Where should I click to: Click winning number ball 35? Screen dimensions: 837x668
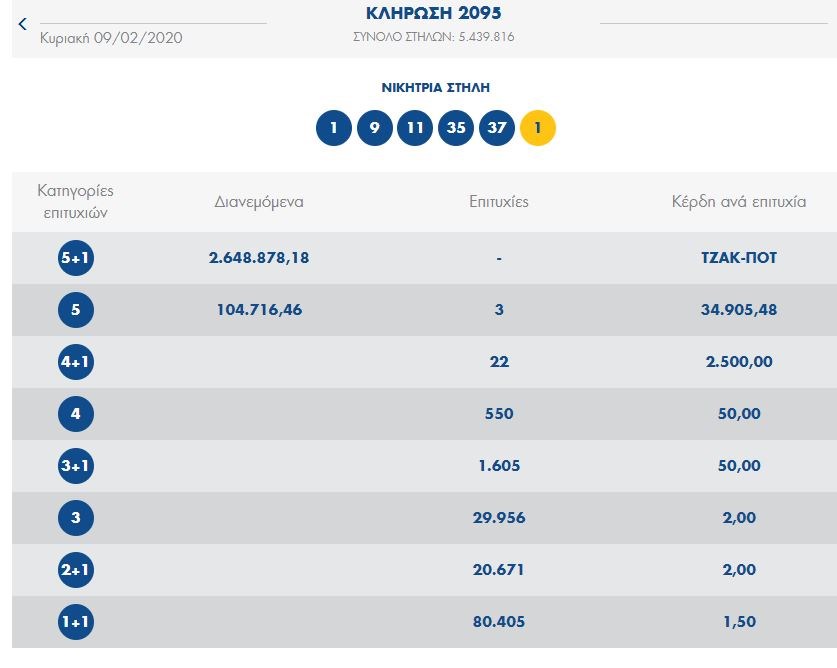456,128
